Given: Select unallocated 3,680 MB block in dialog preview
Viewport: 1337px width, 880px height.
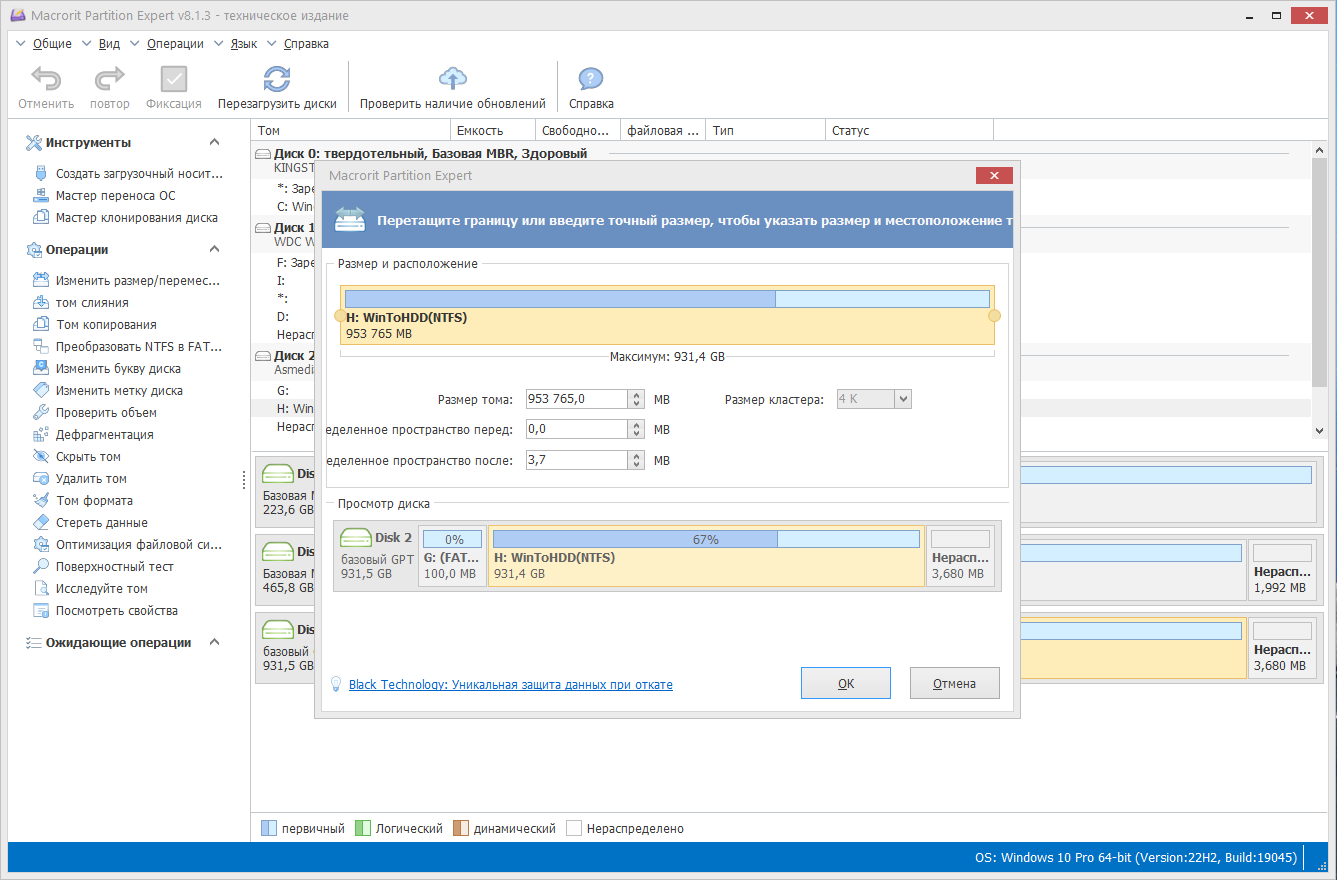Looking at the screenshot, I should [960, 556].
